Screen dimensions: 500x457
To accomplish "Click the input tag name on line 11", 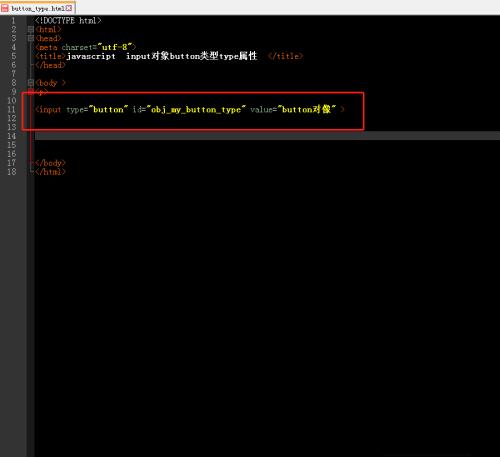I will (x=49, y=109).
